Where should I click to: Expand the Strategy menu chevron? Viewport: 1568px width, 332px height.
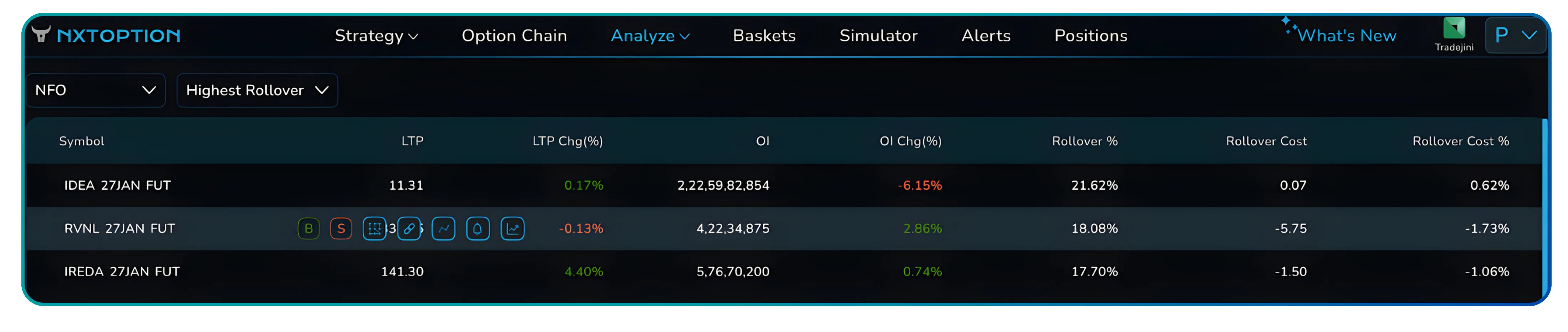414,36
